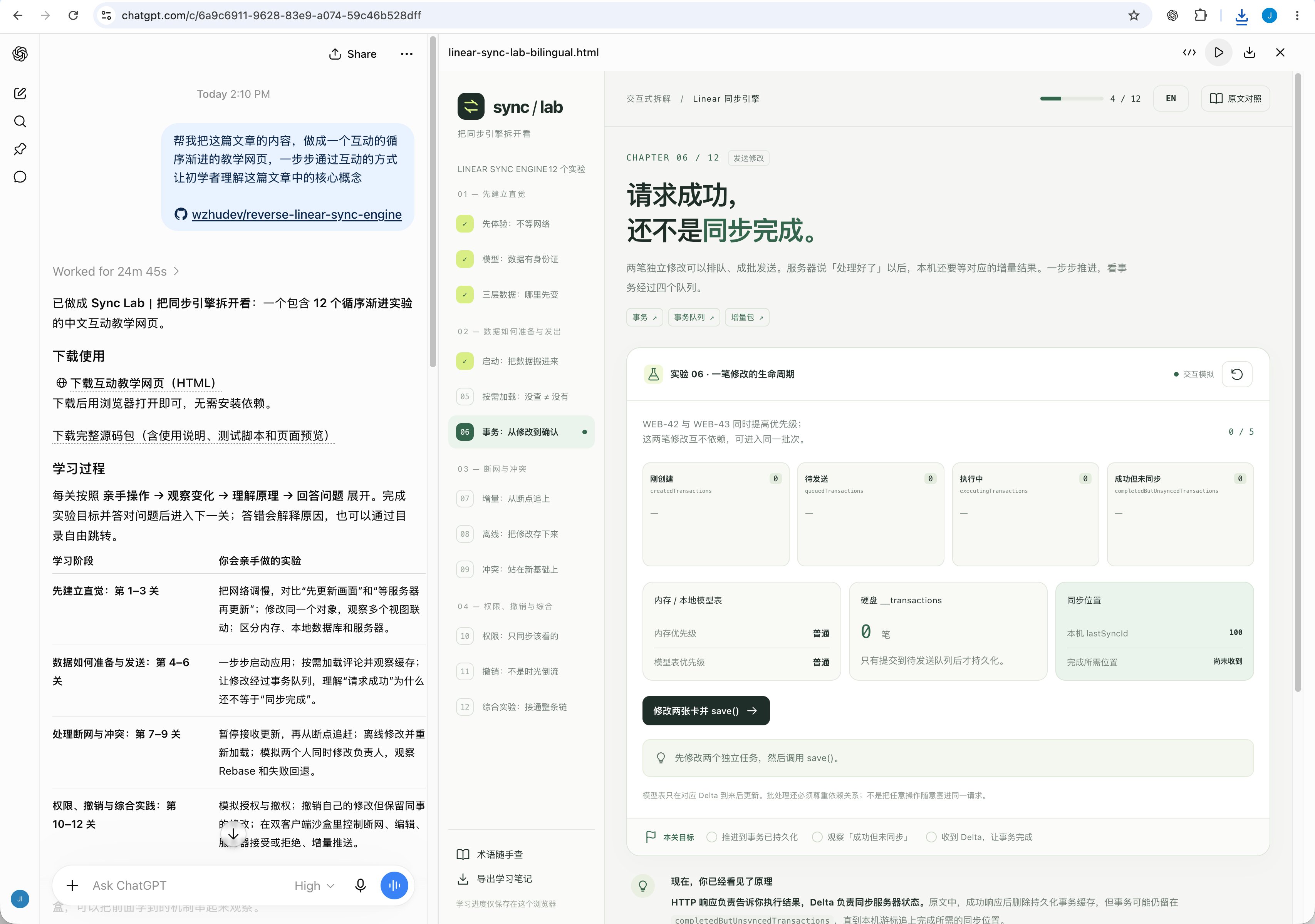Open lesson 12 综合实验：接通整条链
1315x924 pixels.
pos(521,707)
